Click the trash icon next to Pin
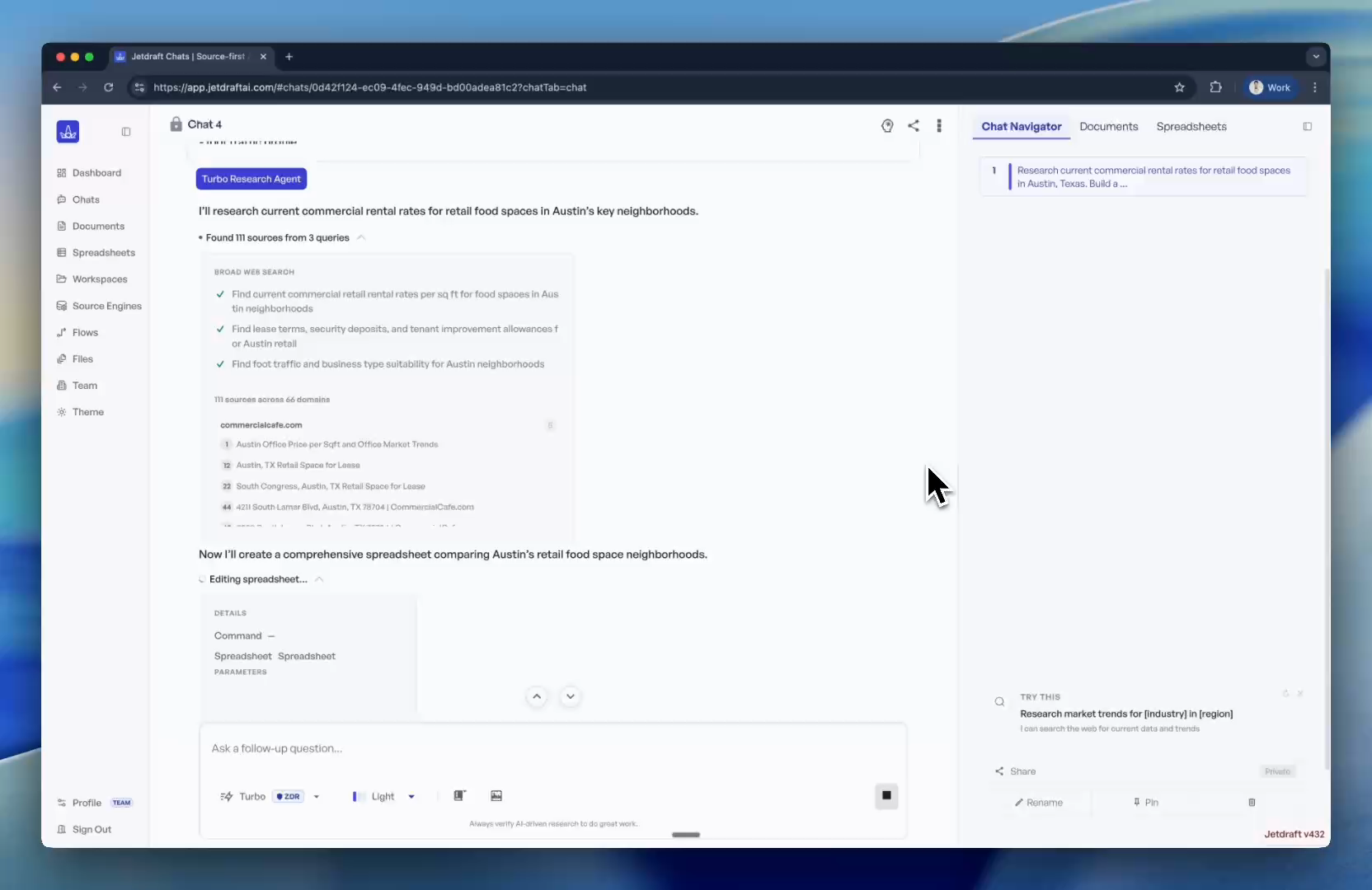The width and height of the screenshot is (1372, 890). pos(1252,803)
